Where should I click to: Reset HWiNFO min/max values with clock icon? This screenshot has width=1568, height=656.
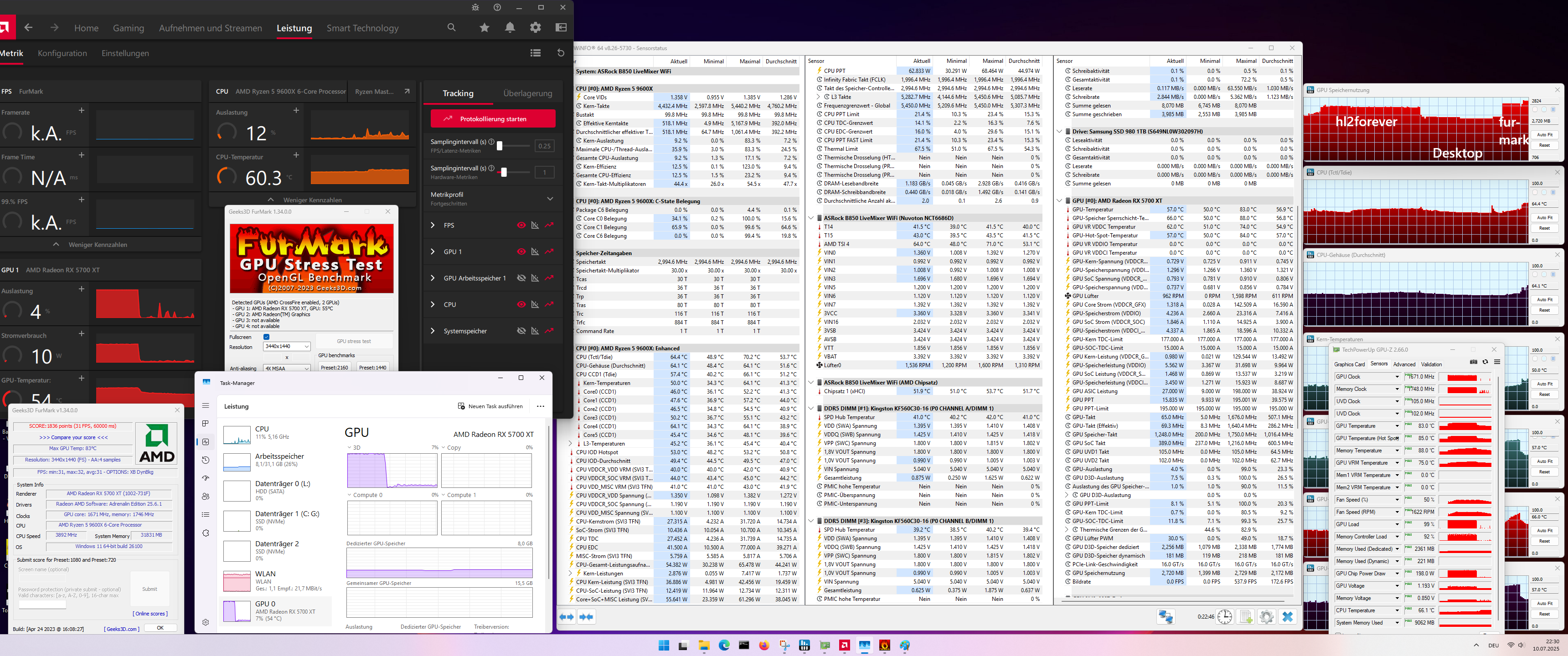(x=1225, y=617)
